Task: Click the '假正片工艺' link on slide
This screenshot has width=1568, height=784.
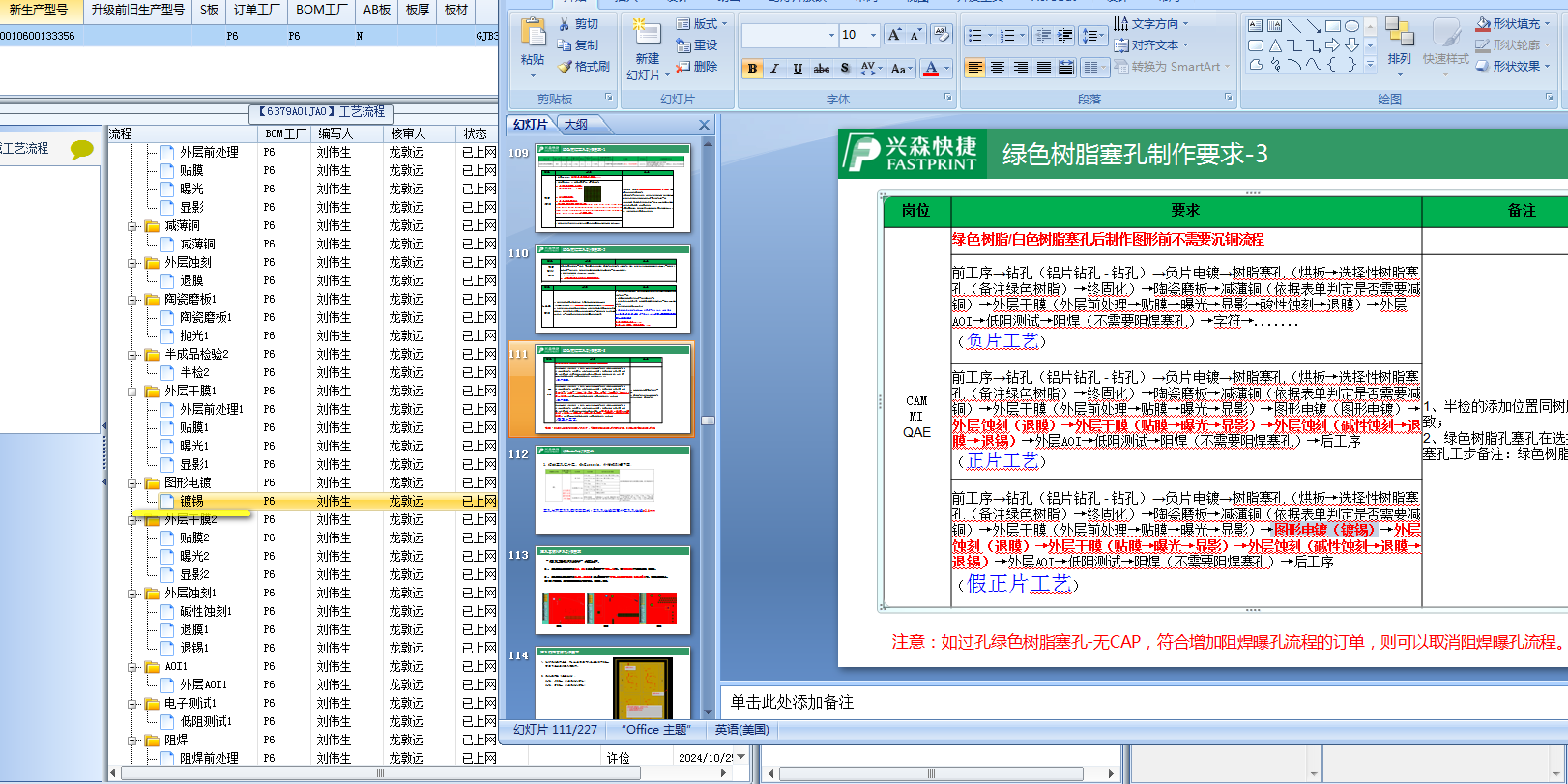Action: coord(1018,584)
